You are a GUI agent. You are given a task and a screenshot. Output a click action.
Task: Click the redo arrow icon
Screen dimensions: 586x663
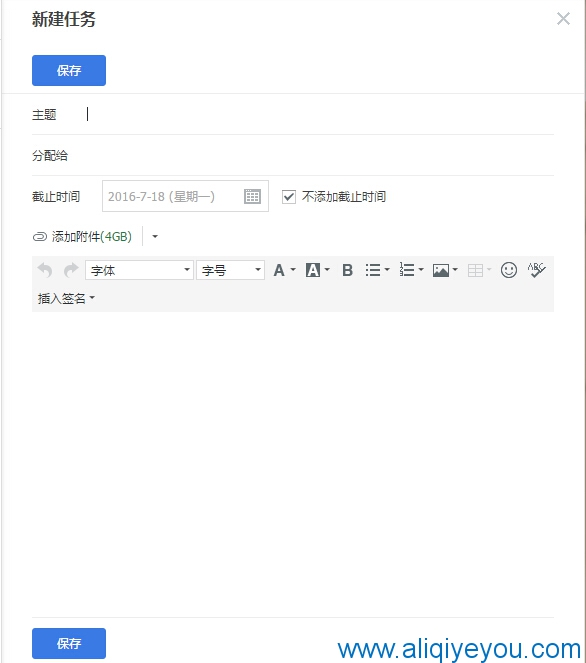[x=71, y=270]
